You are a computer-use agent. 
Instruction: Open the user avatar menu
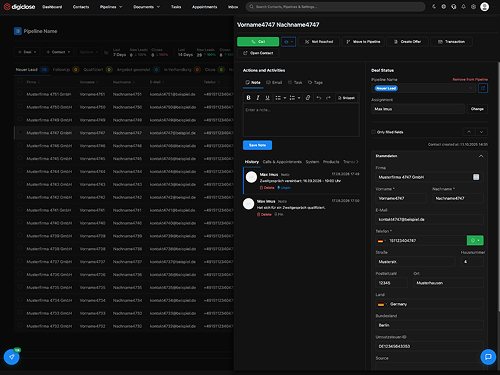(485, 7)
